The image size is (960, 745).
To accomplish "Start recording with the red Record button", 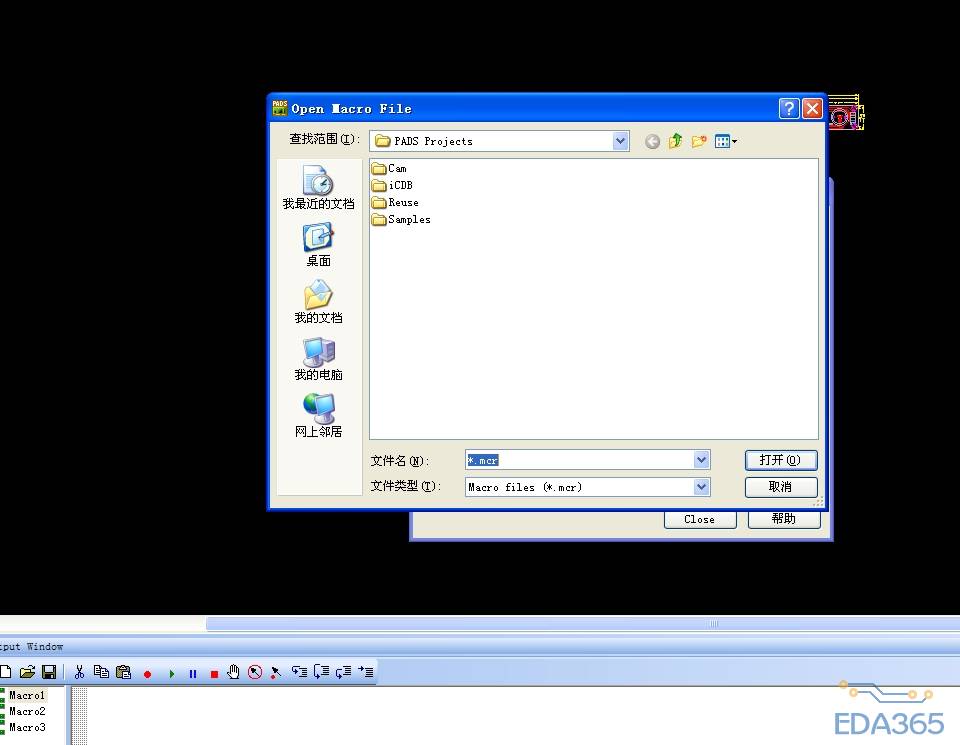I will [x=147, y=674].
